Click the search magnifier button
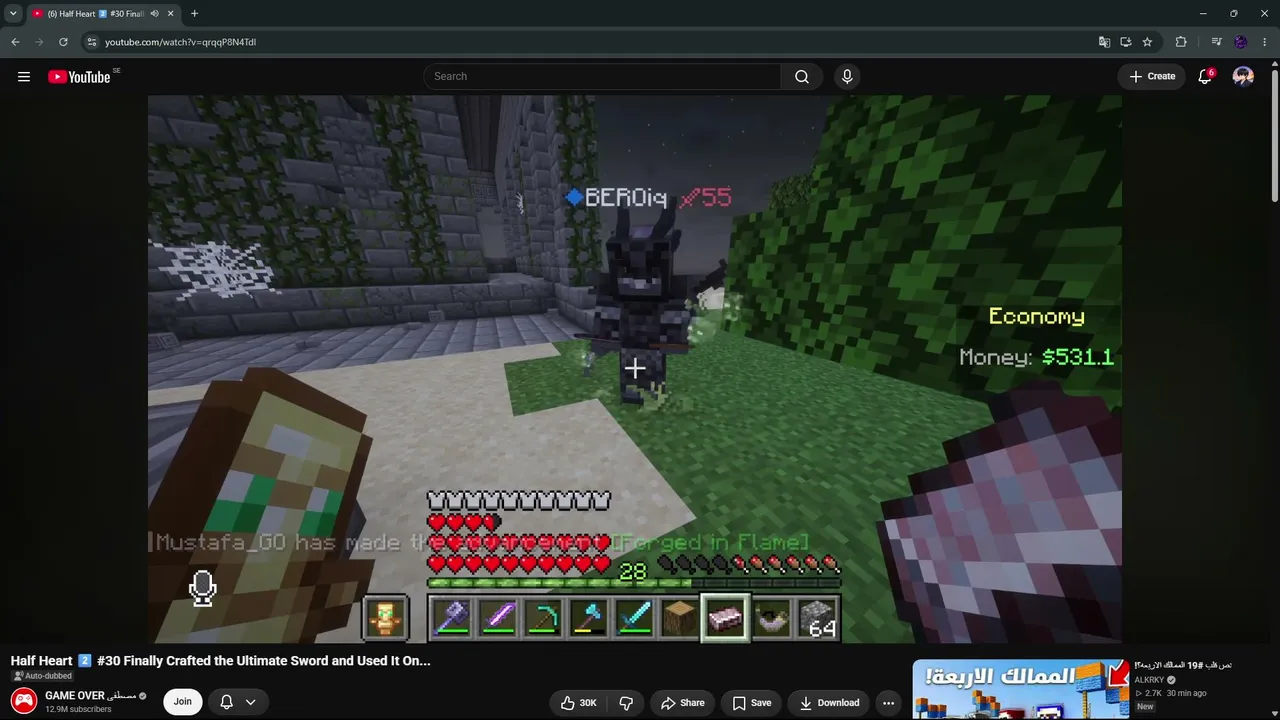Viewport: 1280px width, 720px height. (802, 77)
